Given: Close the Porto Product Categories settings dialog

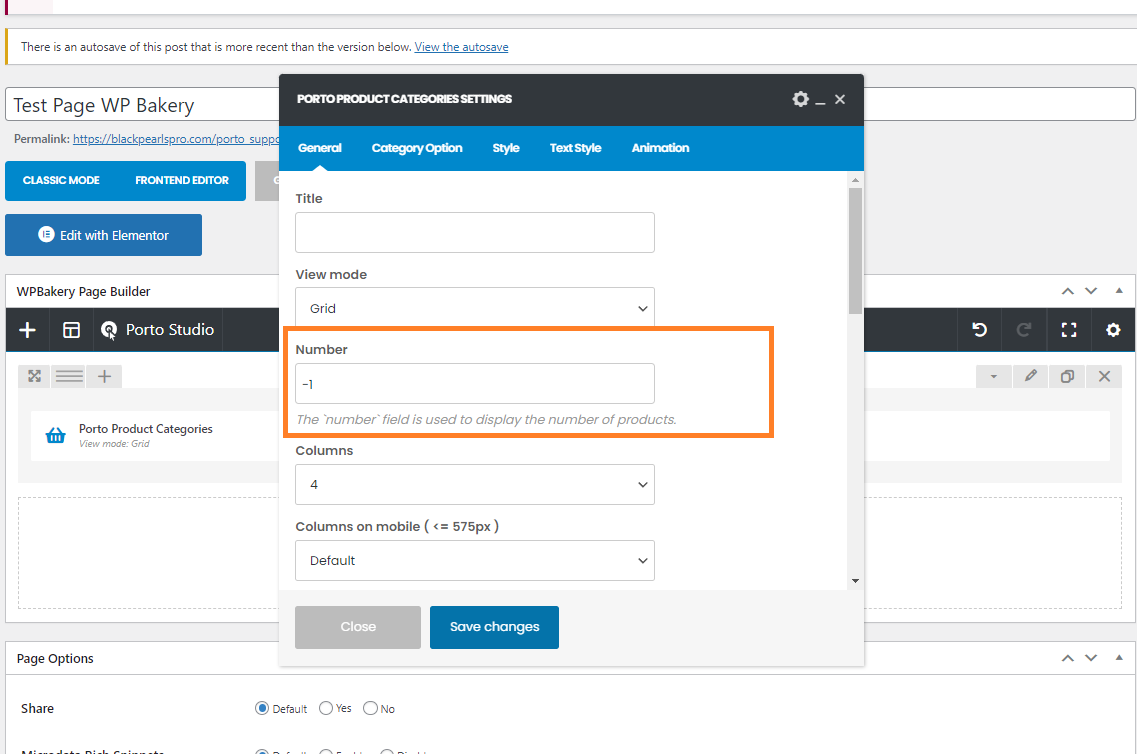Looking at the screenshot, I should pos(840,99).
